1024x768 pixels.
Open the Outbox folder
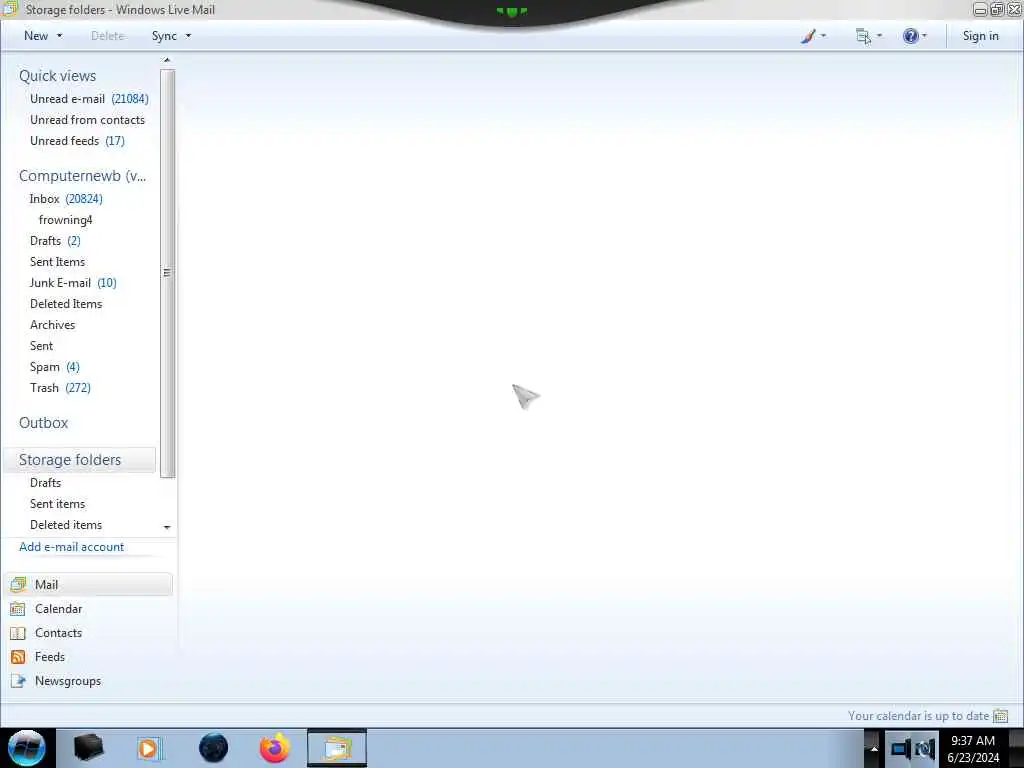pos(44,423)
